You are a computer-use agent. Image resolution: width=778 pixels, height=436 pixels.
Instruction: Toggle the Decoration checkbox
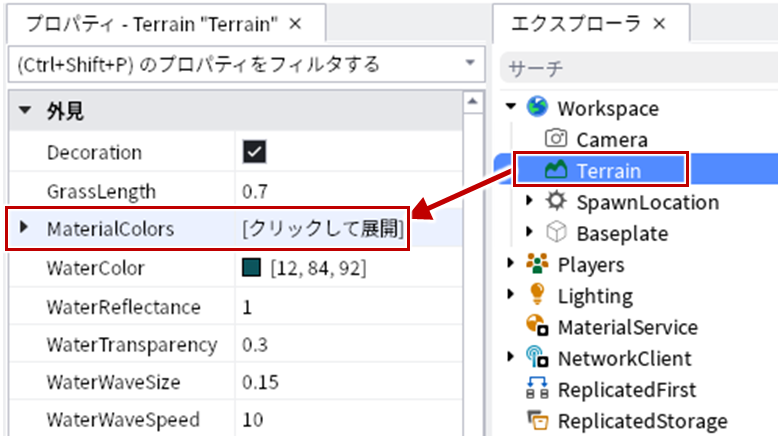254,152
